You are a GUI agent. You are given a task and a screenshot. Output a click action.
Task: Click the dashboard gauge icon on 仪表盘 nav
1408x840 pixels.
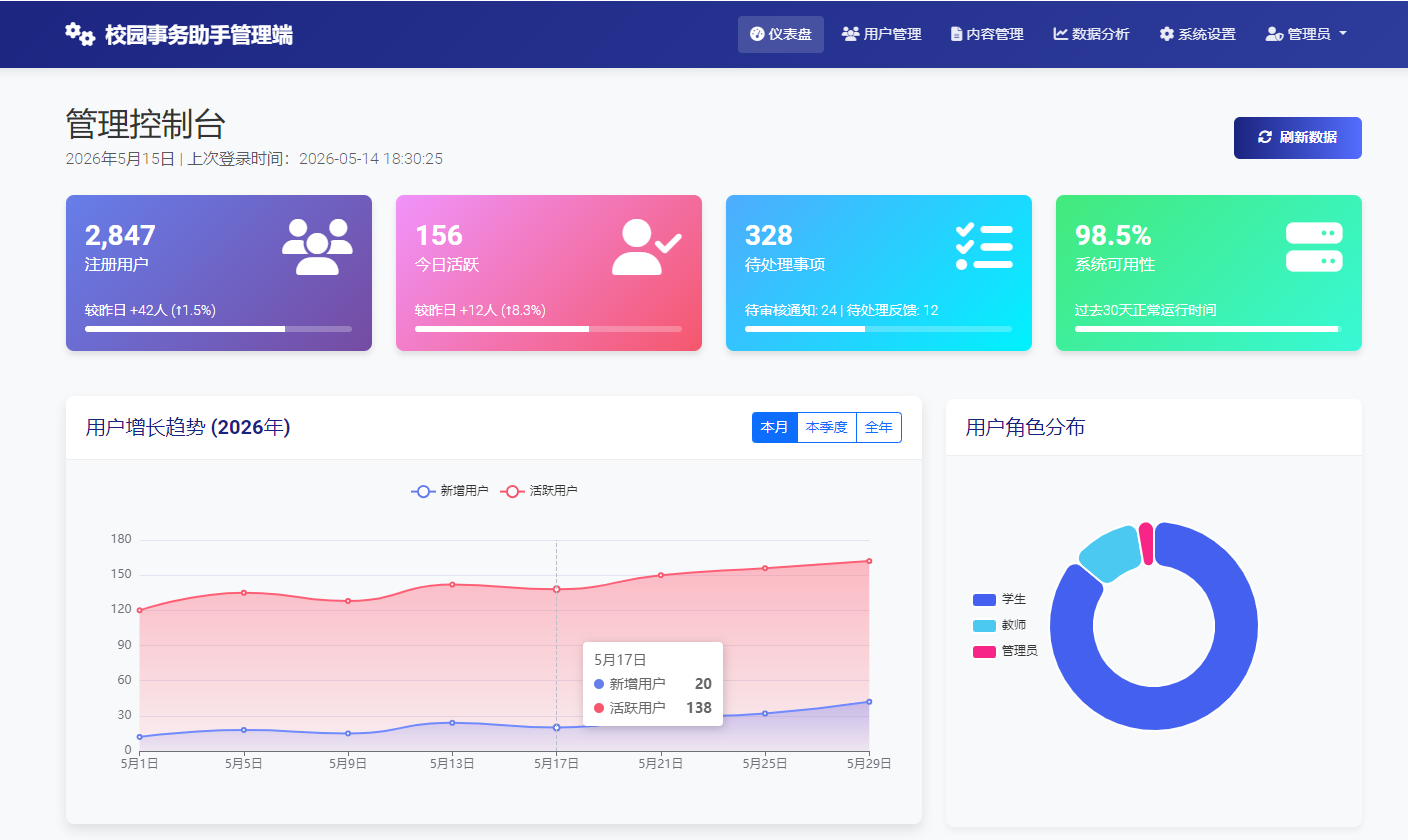coord(757,33)
